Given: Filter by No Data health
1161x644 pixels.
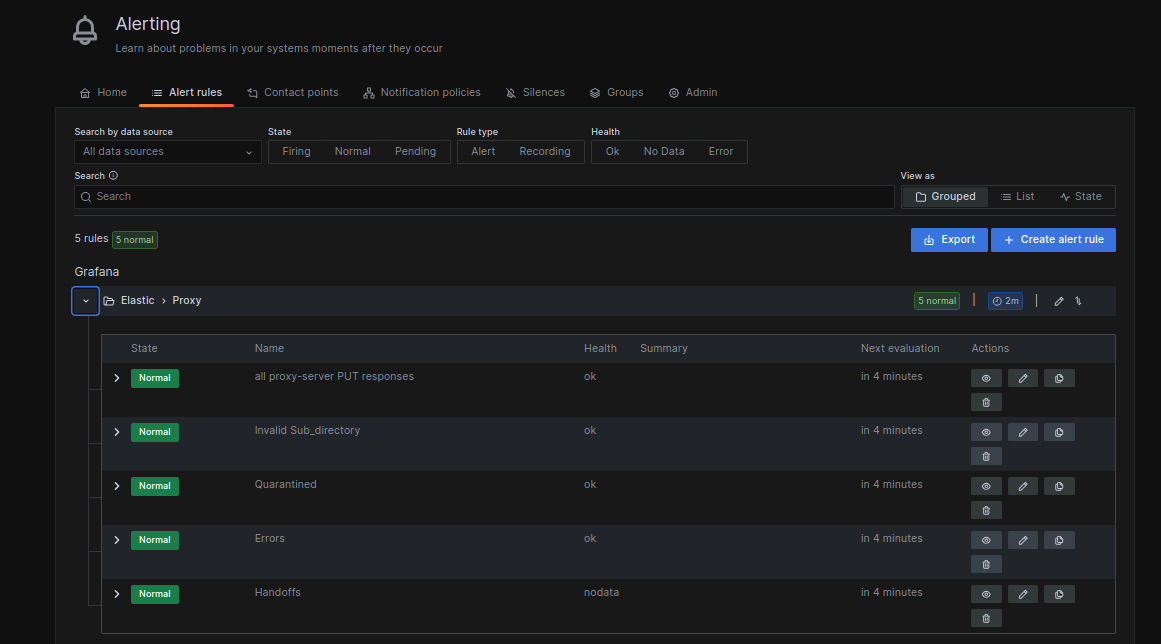Looking at the screenshot, I should click(664, 152).
